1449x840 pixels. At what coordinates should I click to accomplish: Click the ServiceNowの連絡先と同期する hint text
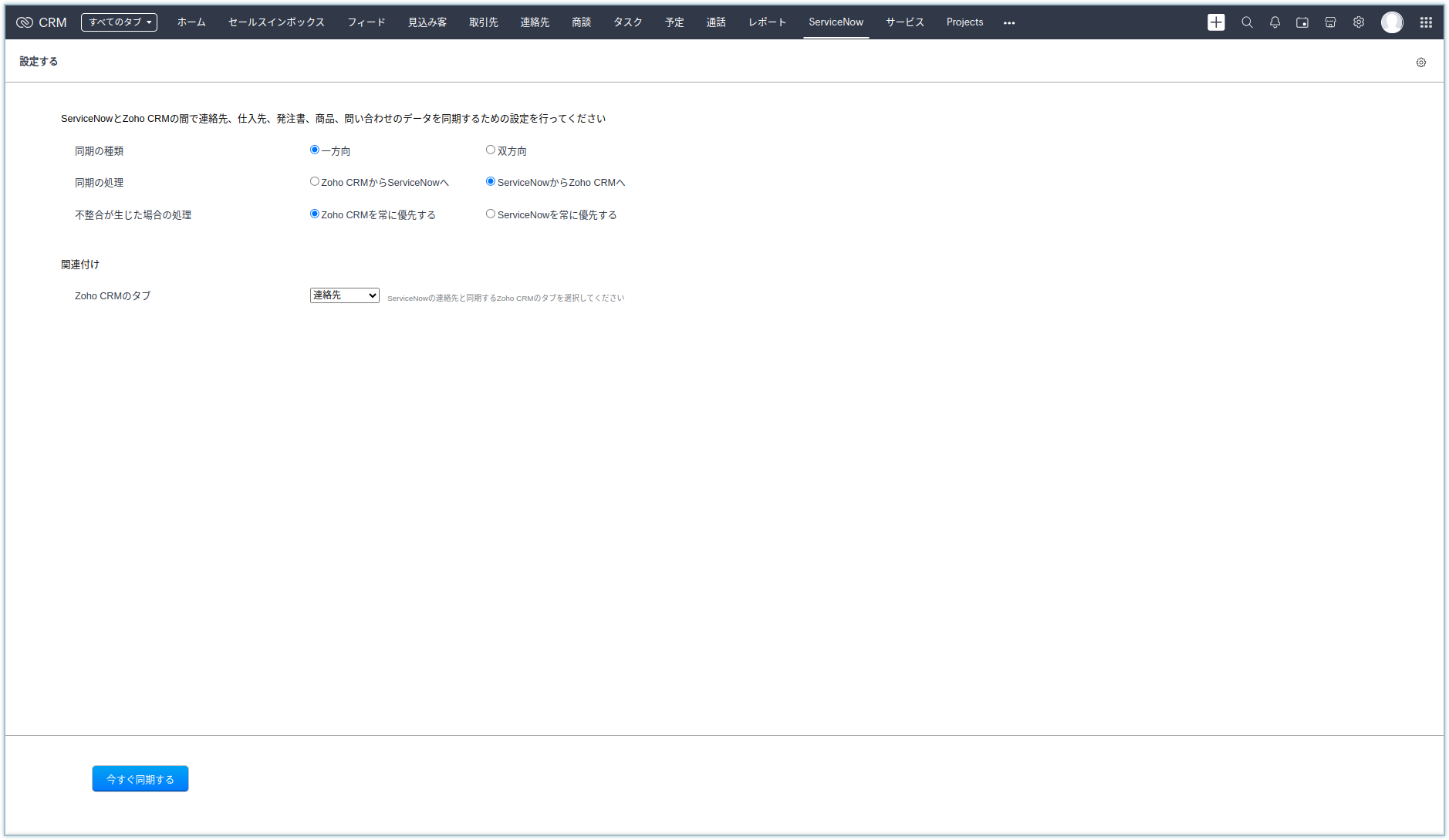coord(505,298)
